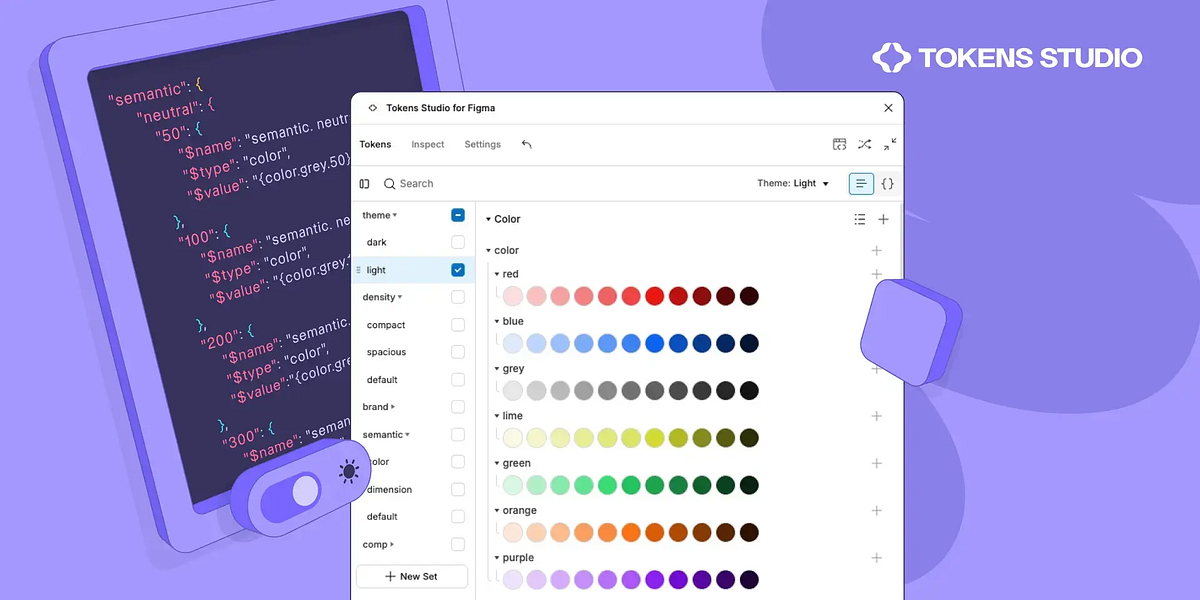Switch to list view button
Image resolution: width=1200 pixels, height=600 pixels.
(861, 184)
